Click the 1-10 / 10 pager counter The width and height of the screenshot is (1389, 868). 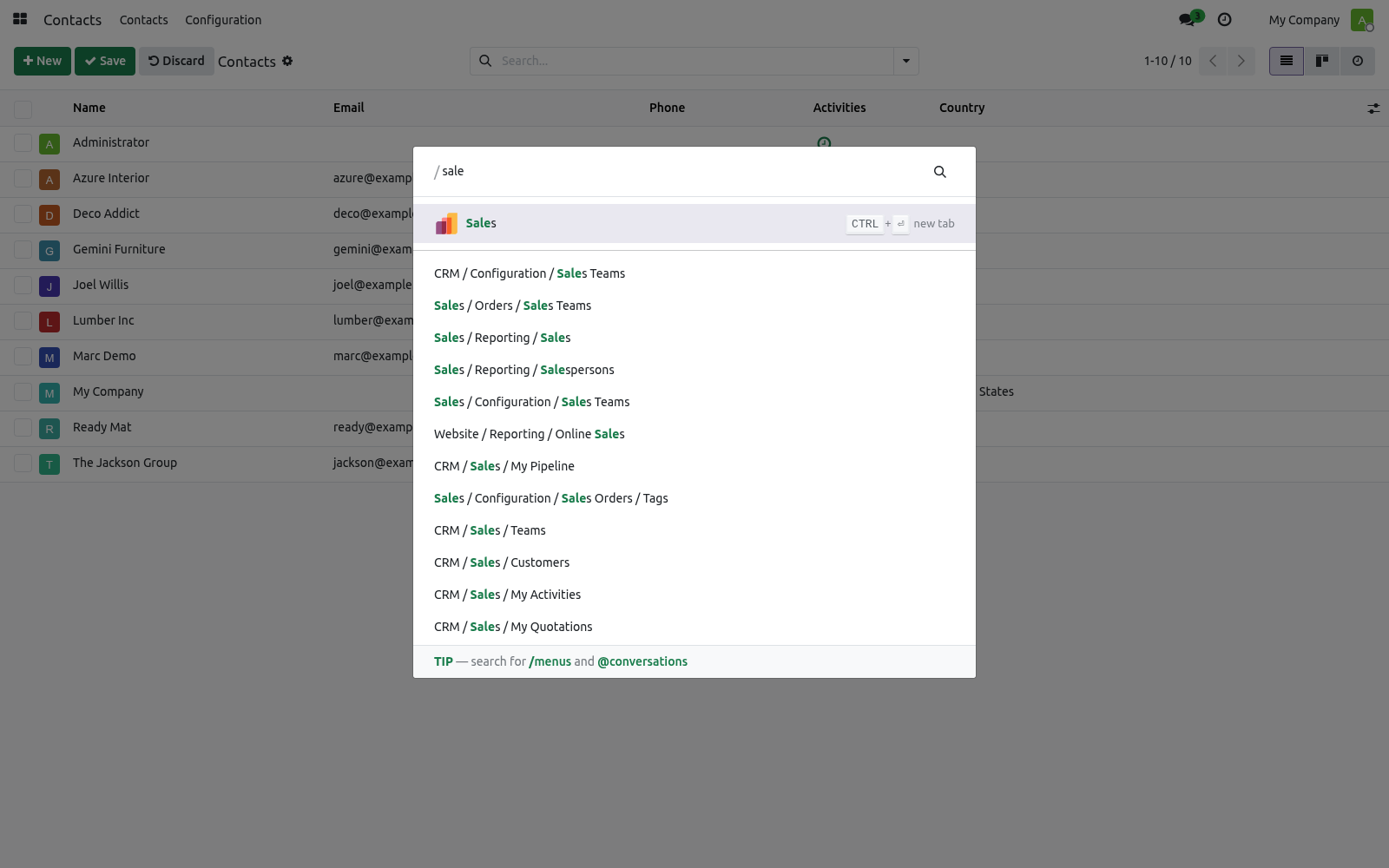point(1168,61)
